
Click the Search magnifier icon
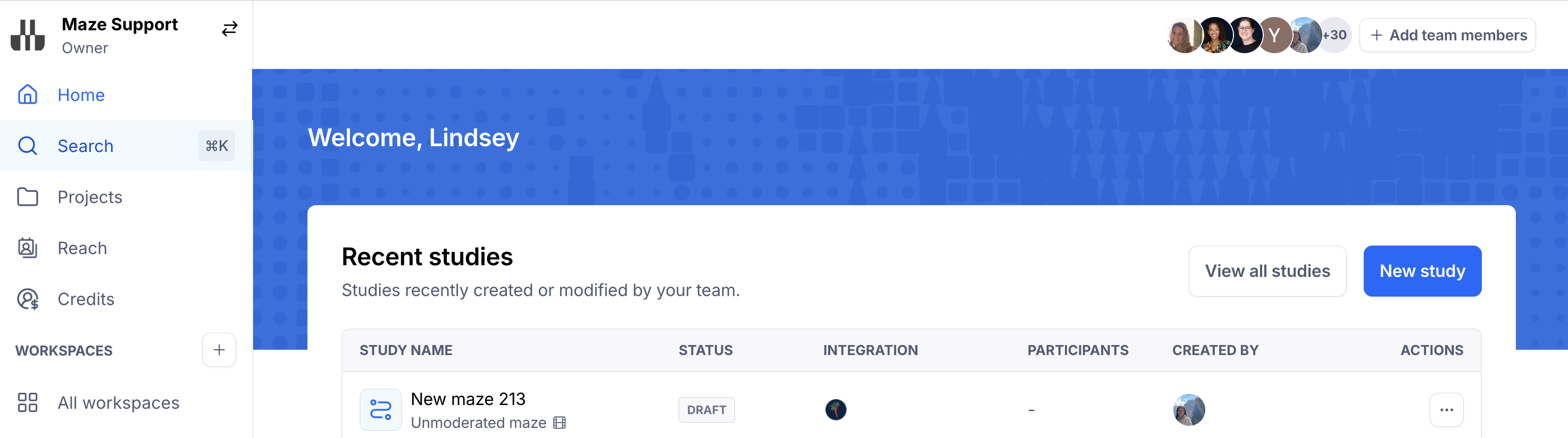pos(27,146)
